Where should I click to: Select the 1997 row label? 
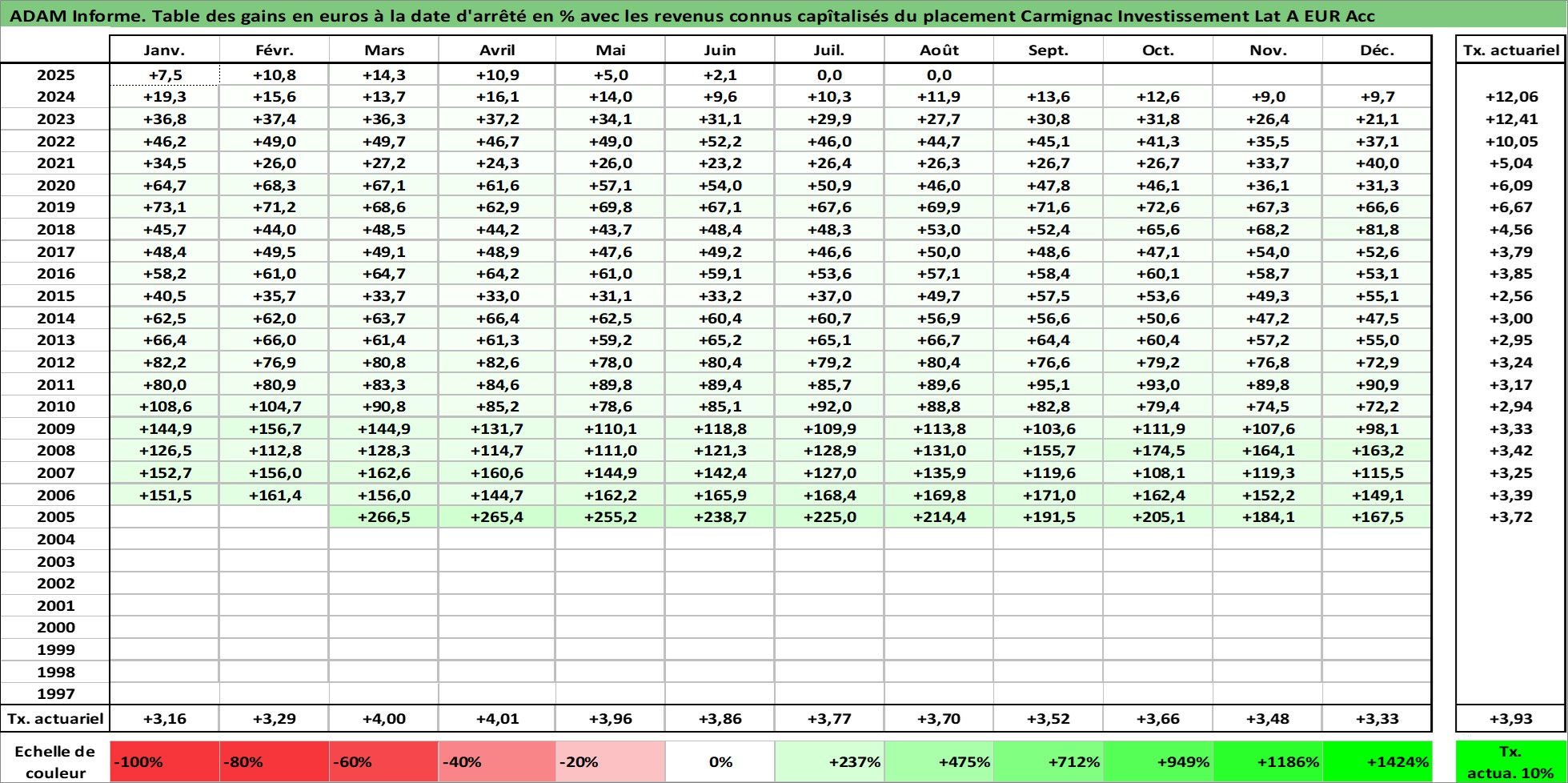[55, 693]
